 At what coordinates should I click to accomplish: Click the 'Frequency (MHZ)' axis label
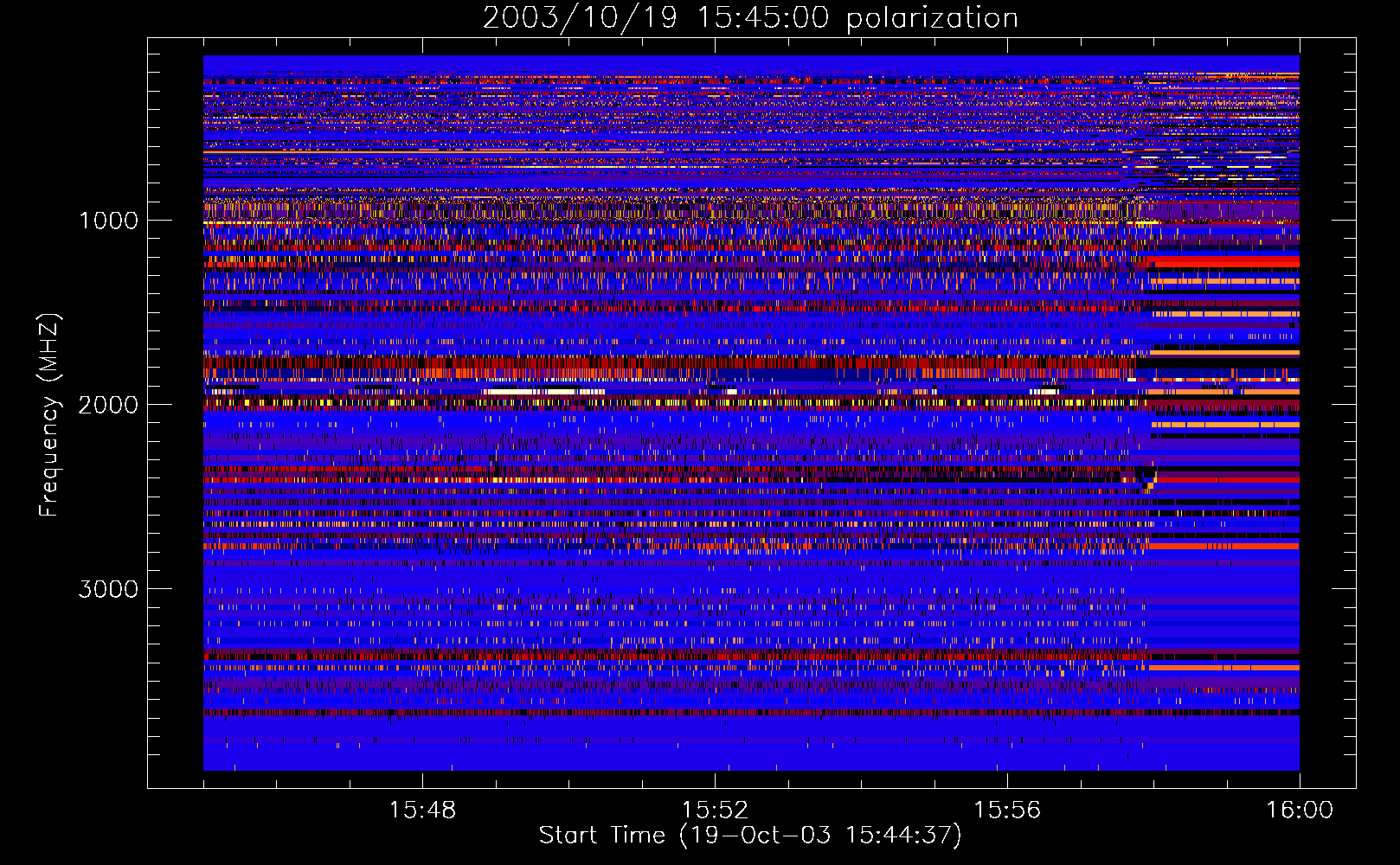pyautogui.click(x=49, y=415)
